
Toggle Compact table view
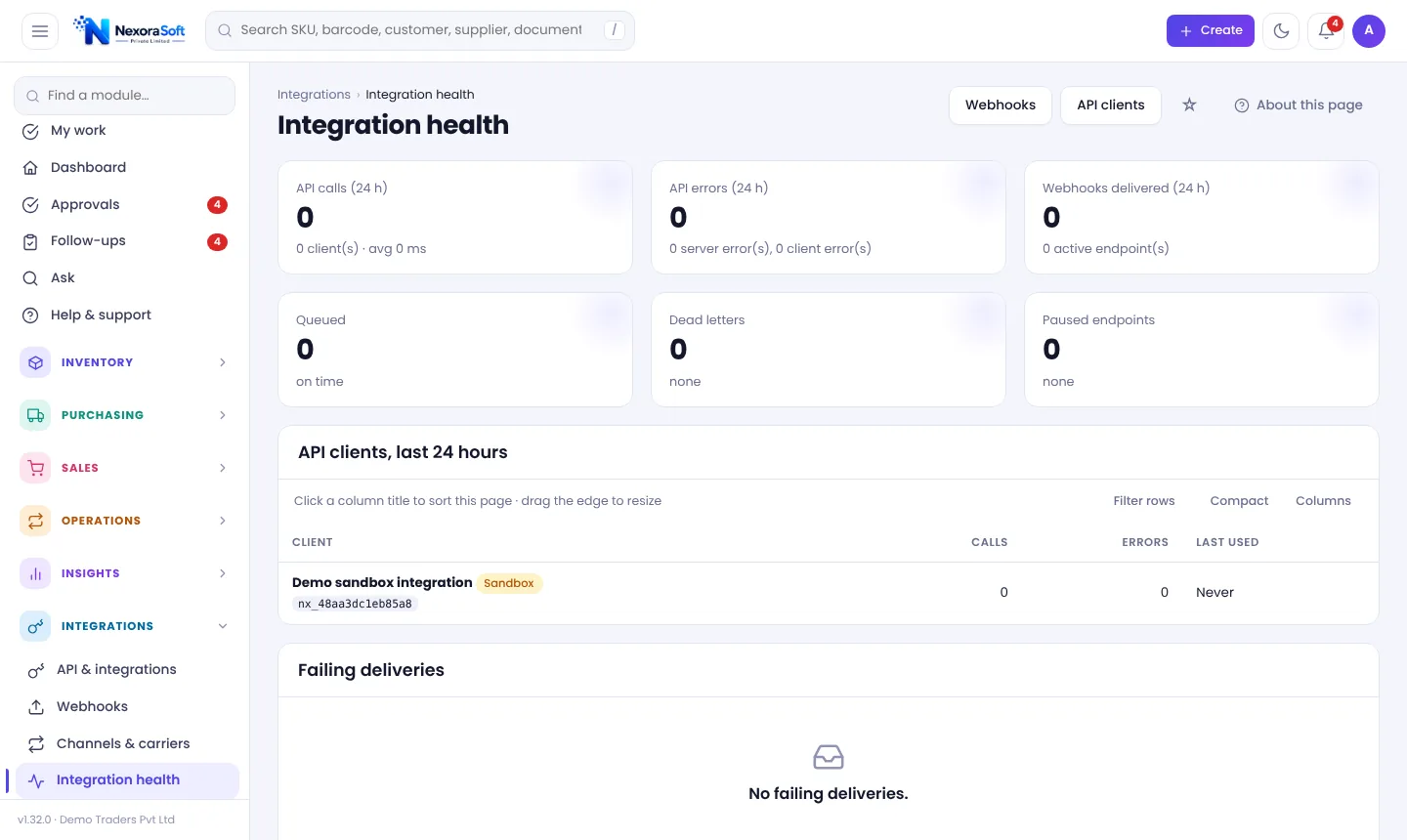point(1239,501)
